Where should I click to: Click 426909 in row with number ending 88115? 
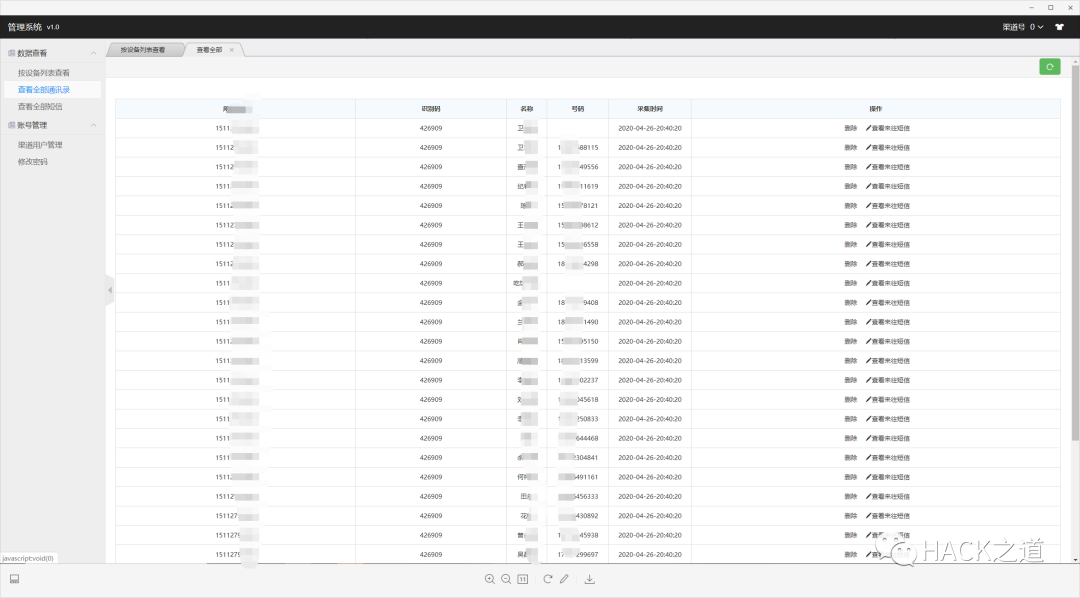click(x=430, y=147)
